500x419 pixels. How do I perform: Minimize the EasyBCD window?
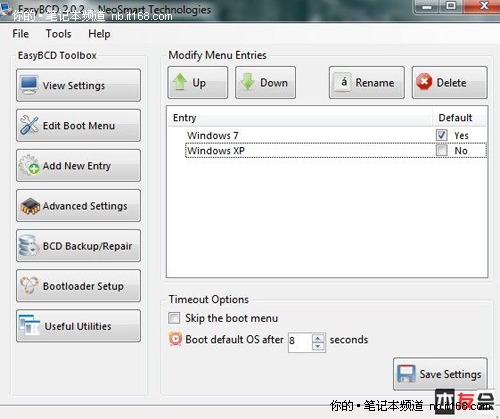427,6
